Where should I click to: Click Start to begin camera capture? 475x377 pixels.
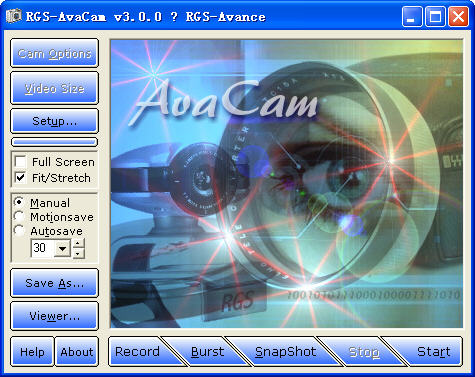coord(433,352)
